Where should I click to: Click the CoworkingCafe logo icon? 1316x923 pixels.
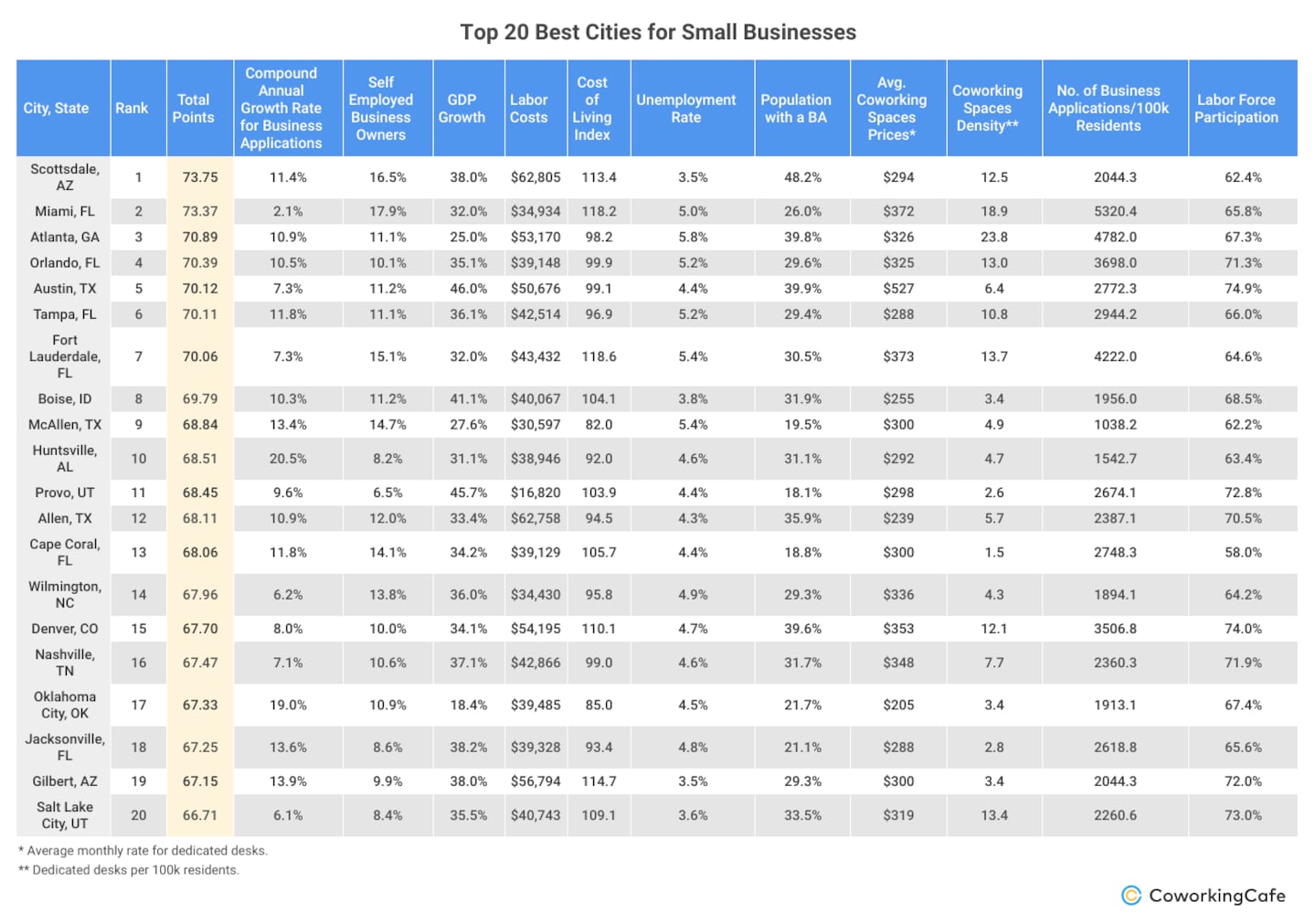pyautogui.click(x=1131, y=896)
